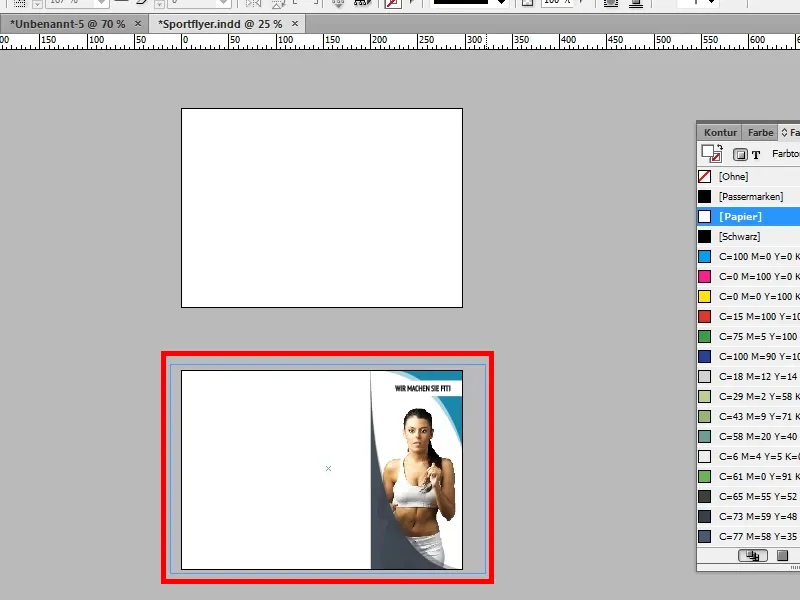Choose the C=73 M=59 Y=48 swatch
800x600 pixels.
tap(748, 516)
